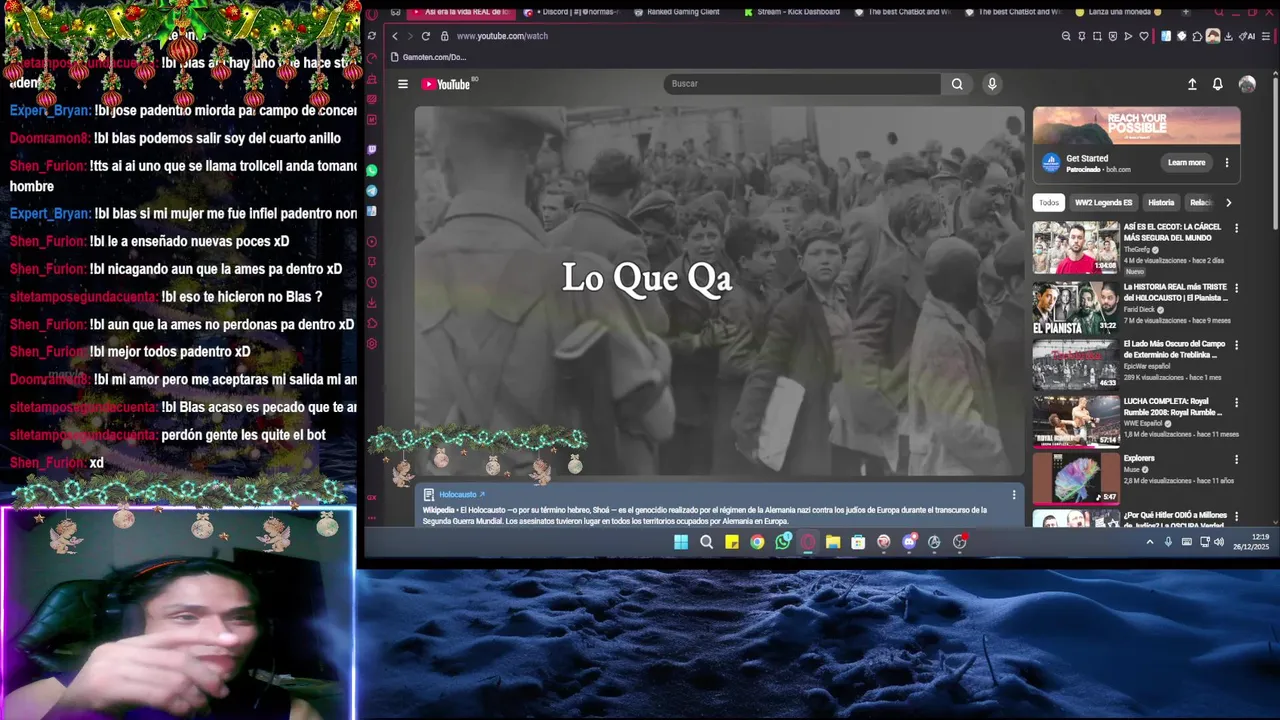The image size is (1280, 720).
Task: Select the Todos filter chip
Action: (1048, 203)
